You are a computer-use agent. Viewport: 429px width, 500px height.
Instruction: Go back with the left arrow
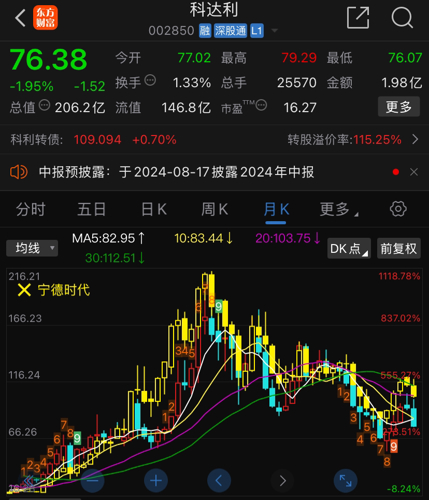click(x=20, y=18)
